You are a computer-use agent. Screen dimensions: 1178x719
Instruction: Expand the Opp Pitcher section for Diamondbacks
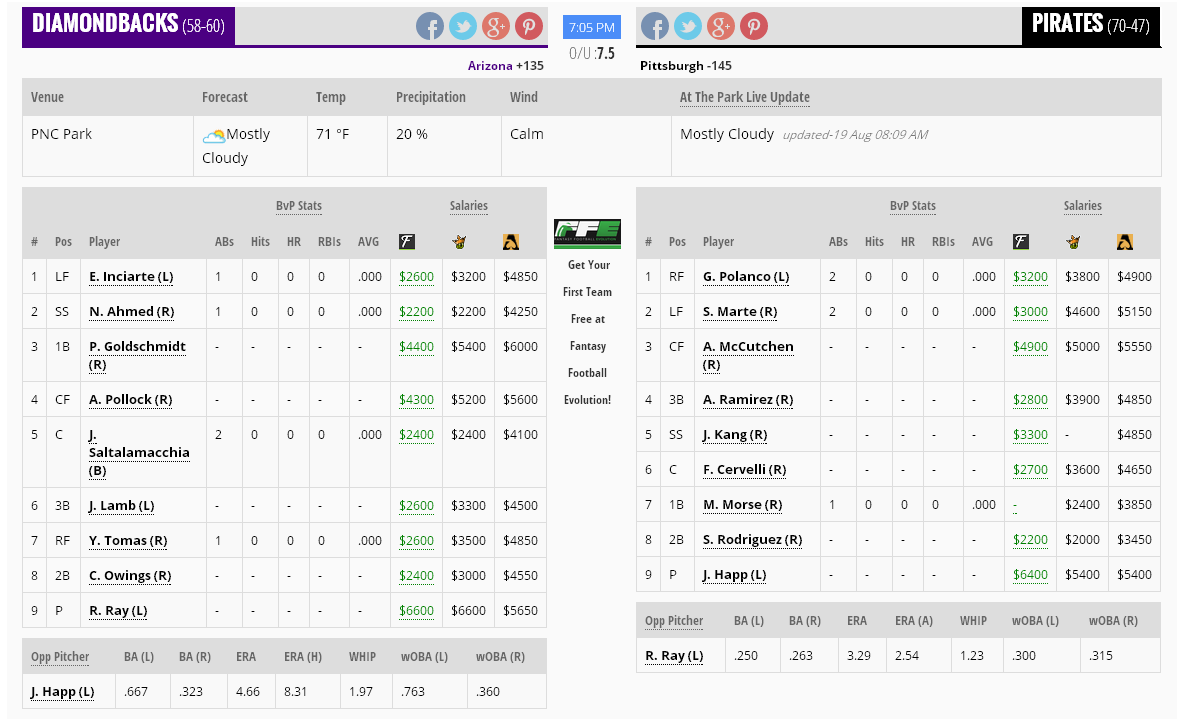(x=60, y=656)
